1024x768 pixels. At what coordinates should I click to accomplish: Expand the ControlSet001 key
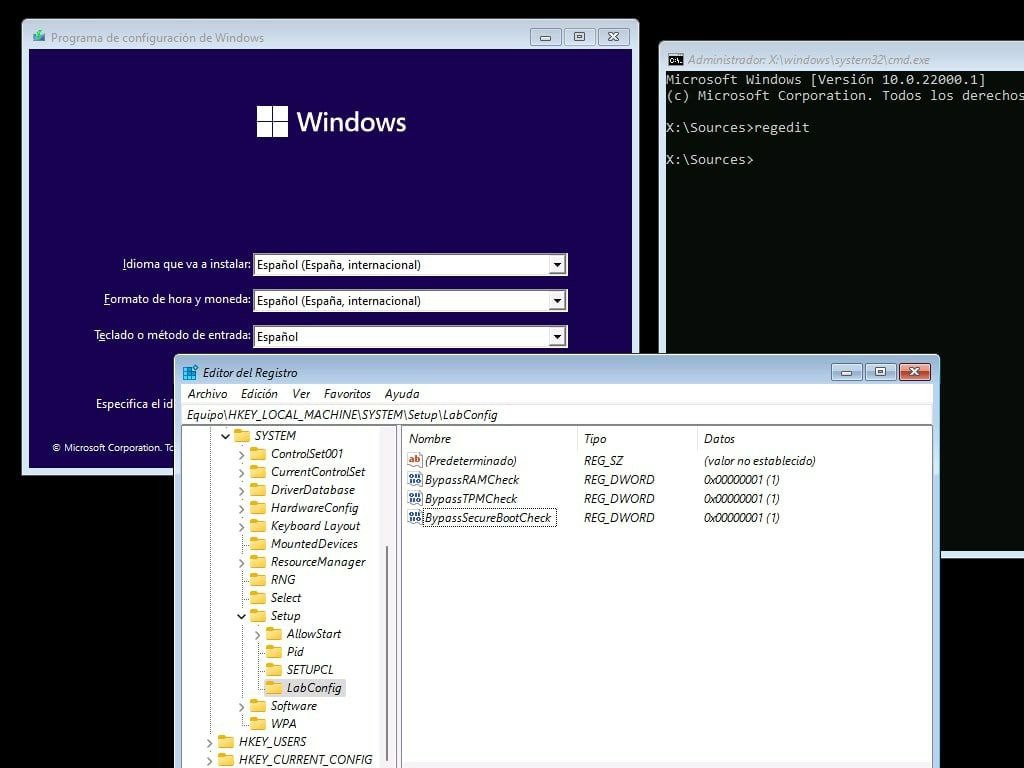pyautogui.click(x=242, y=454)
